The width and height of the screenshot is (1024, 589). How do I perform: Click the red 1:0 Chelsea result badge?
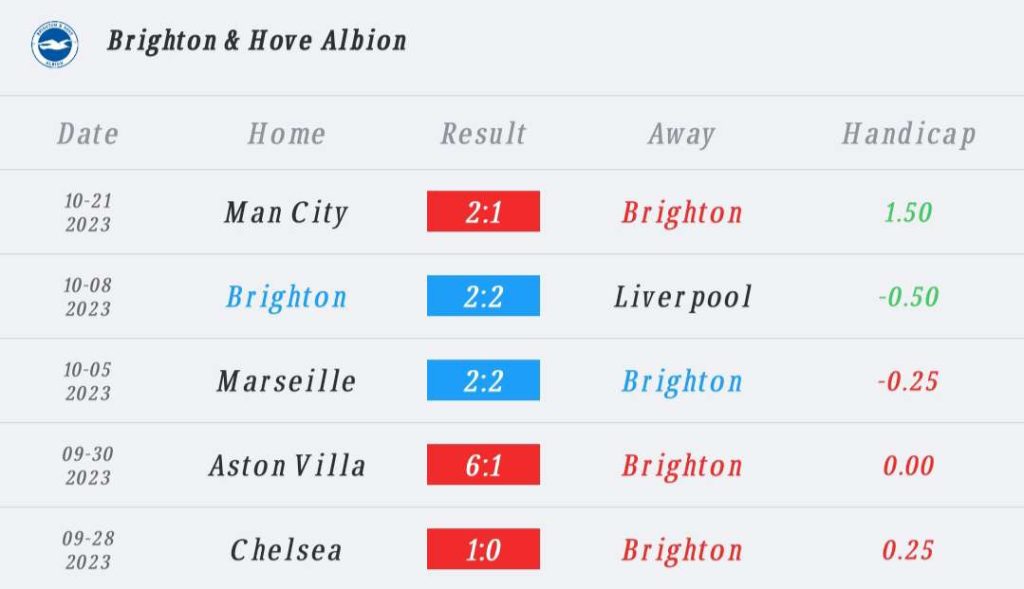click(483, 549)
